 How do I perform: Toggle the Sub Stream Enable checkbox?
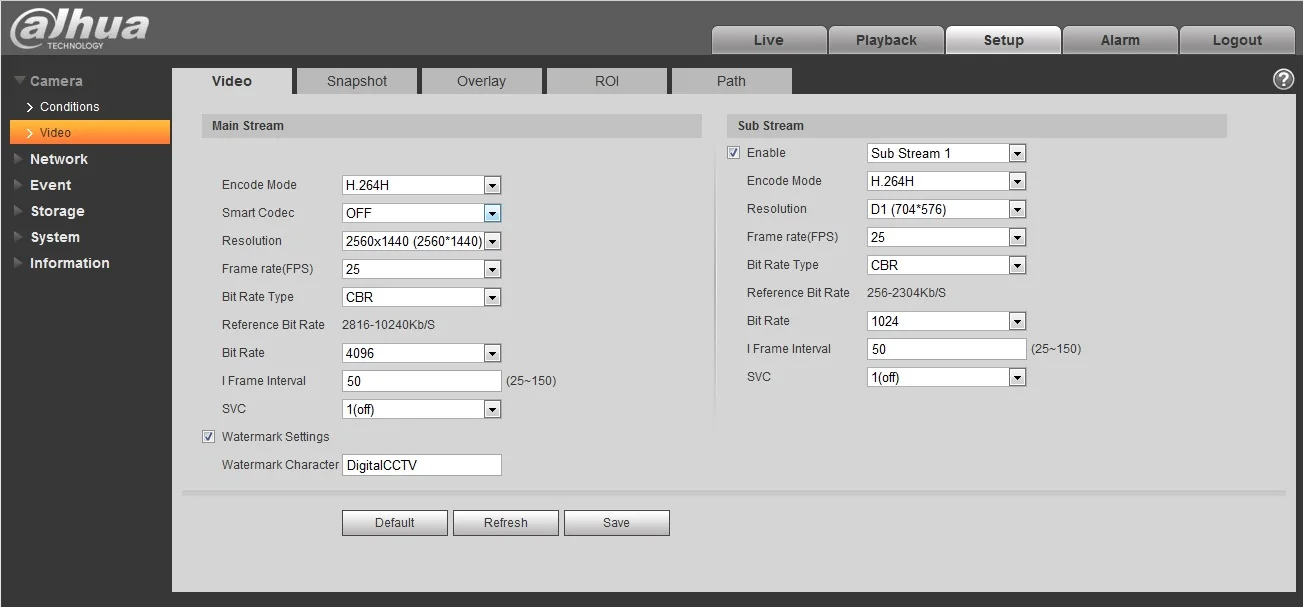tap(733, 153)
